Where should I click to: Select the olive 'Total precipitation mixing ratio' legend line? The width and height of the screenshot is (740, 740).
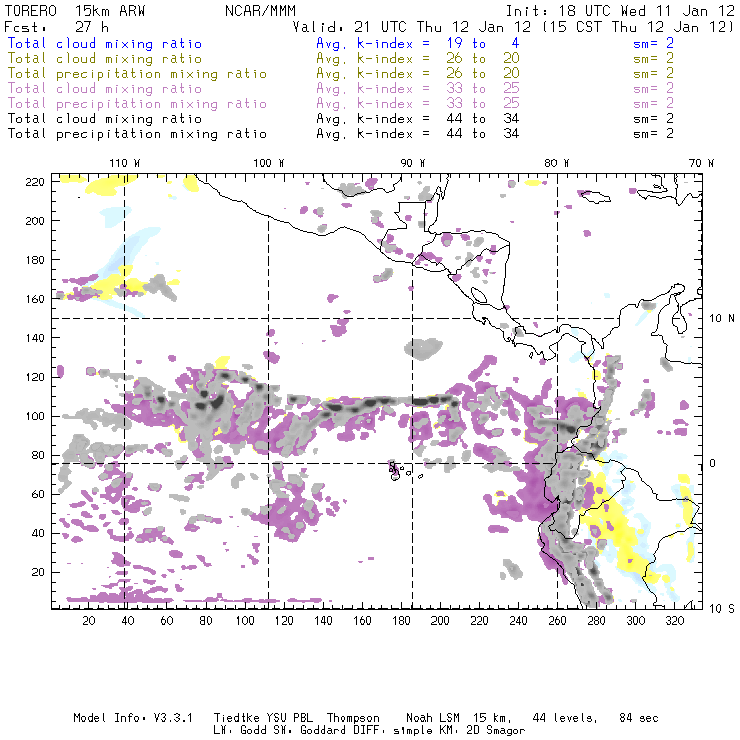coord(137,74)
